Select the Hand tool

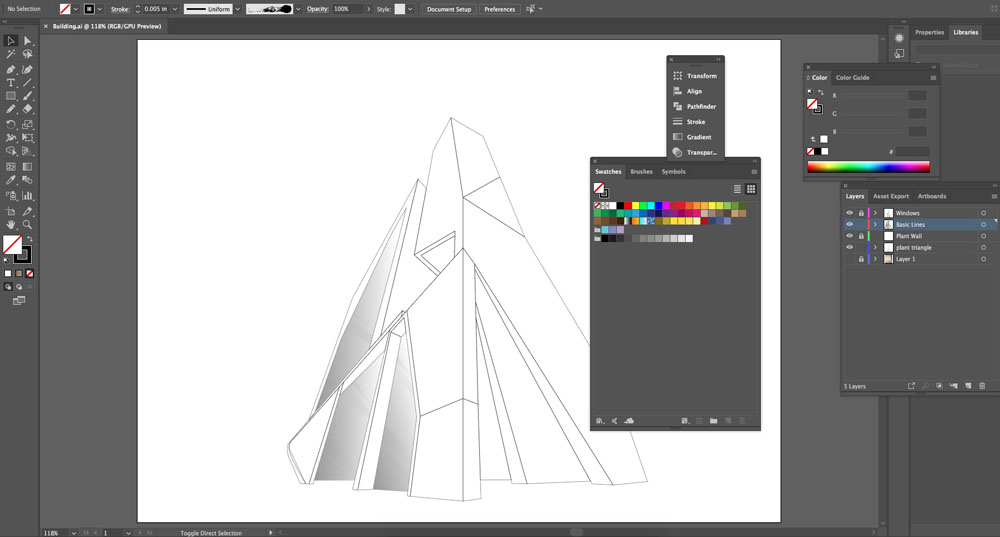point(11,224)
